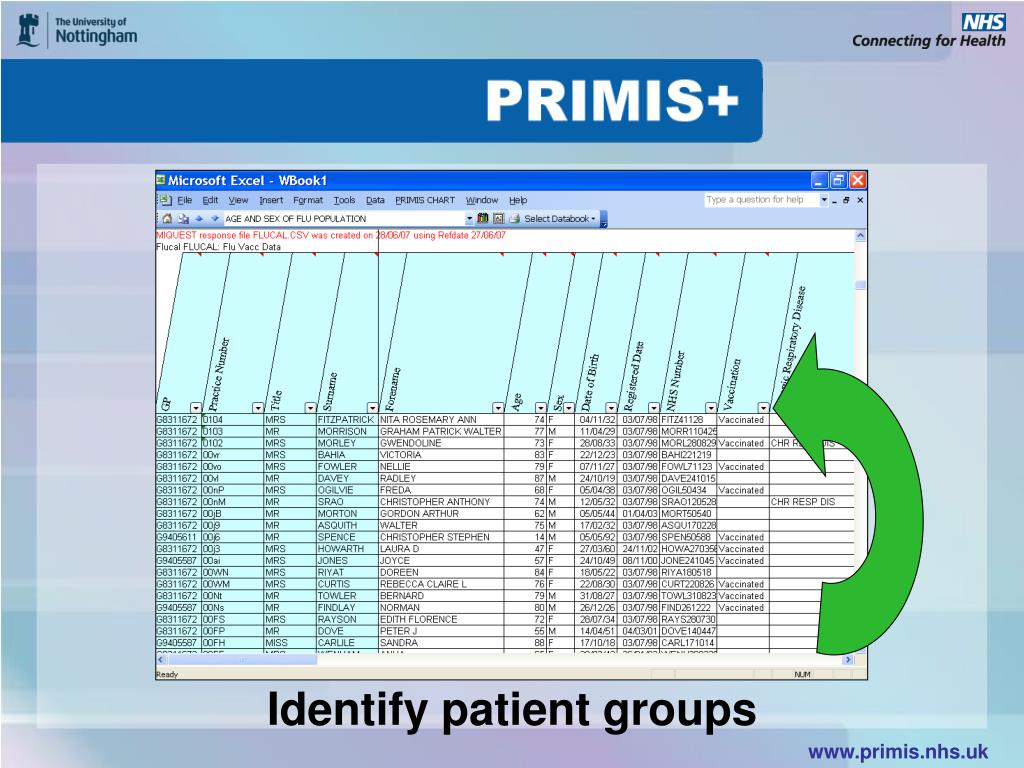Select the REBECCA CLAIRE L forename cell
This screenshot has width=1024, height=768.
[442, 584]
